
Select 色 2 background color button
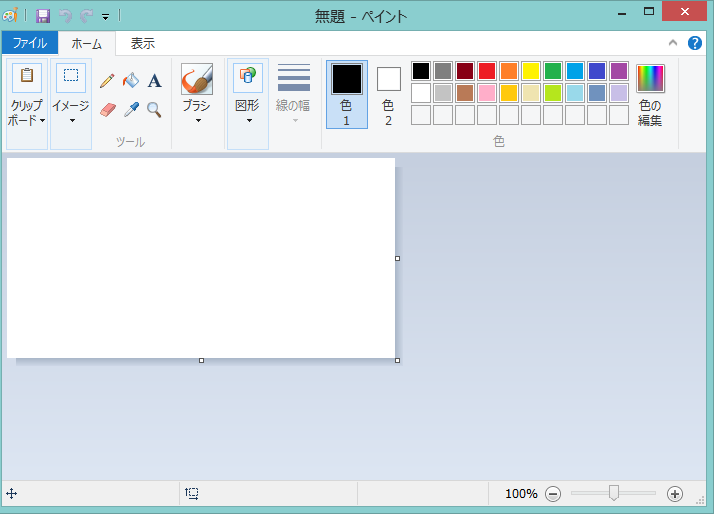pyautogui.click(x=388, y=94)
